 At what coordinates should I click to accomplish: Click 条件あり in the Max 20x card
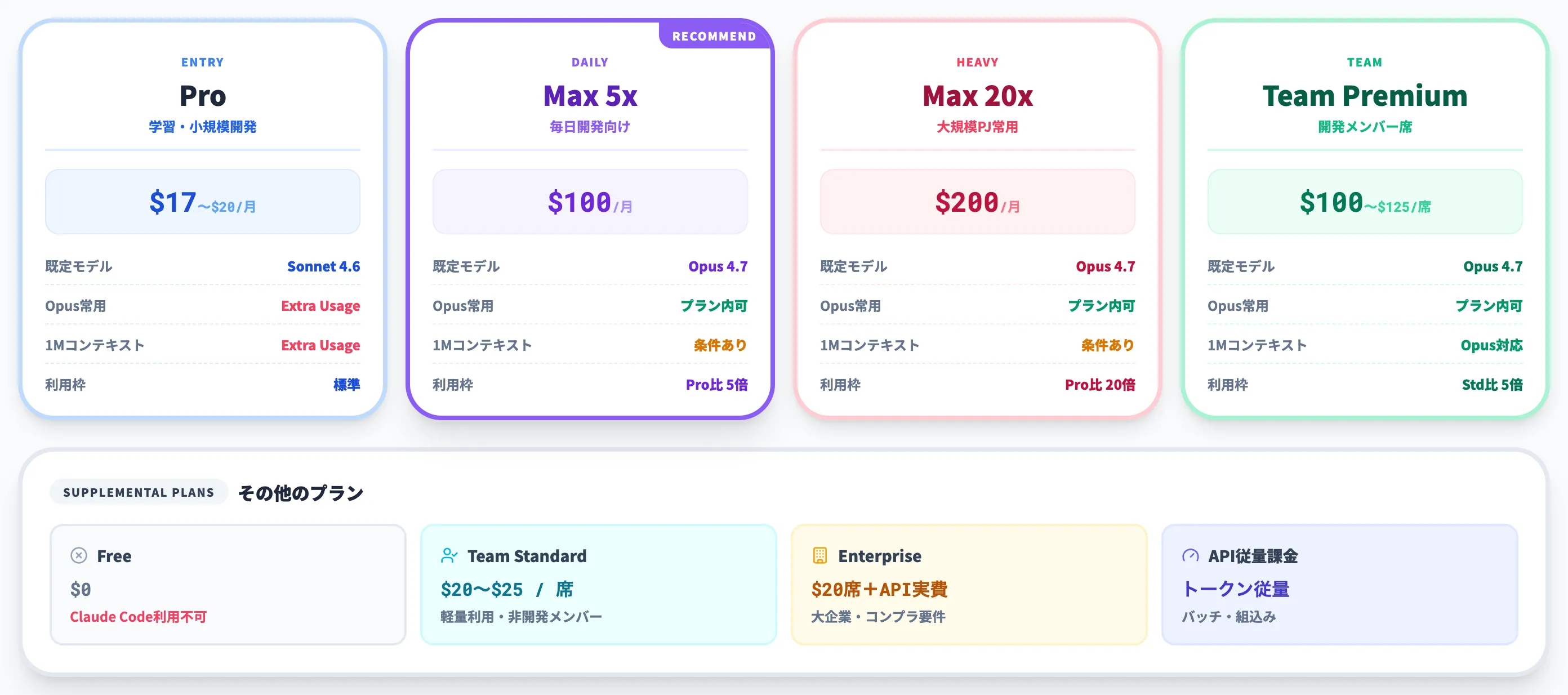tap(1108, 345)
